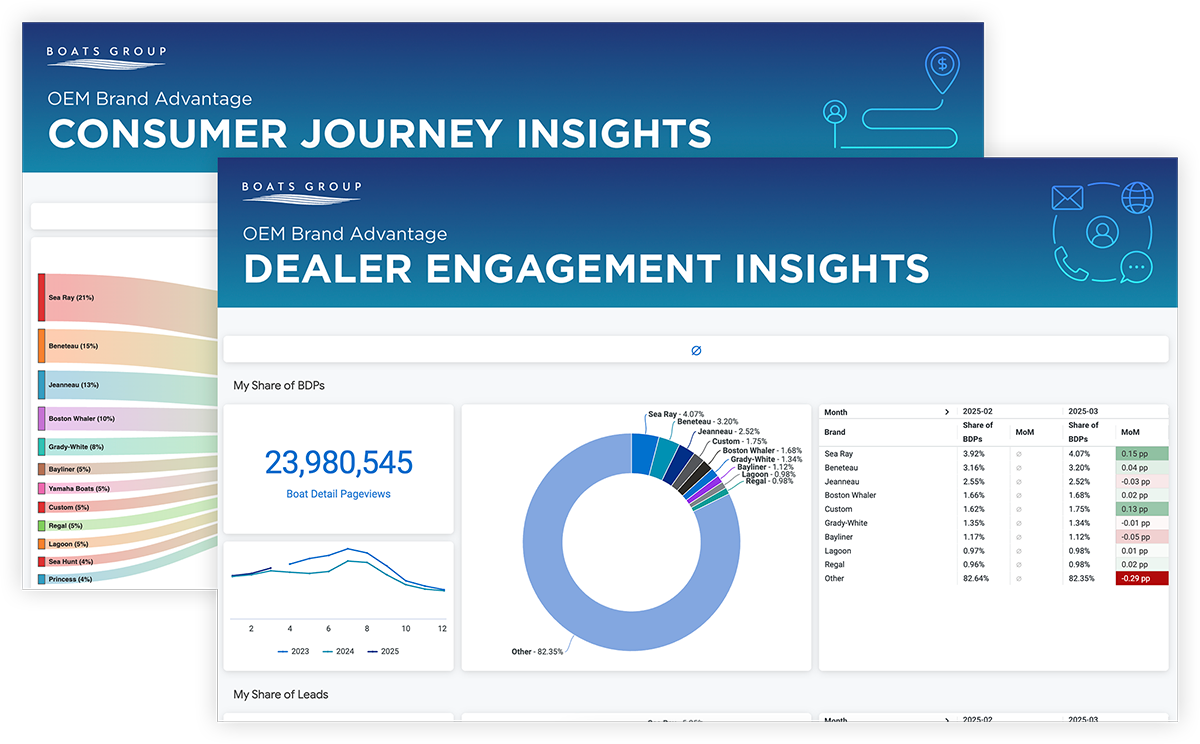
Task: Click the Regal row in brand table
Action: (x=993, y=564)
